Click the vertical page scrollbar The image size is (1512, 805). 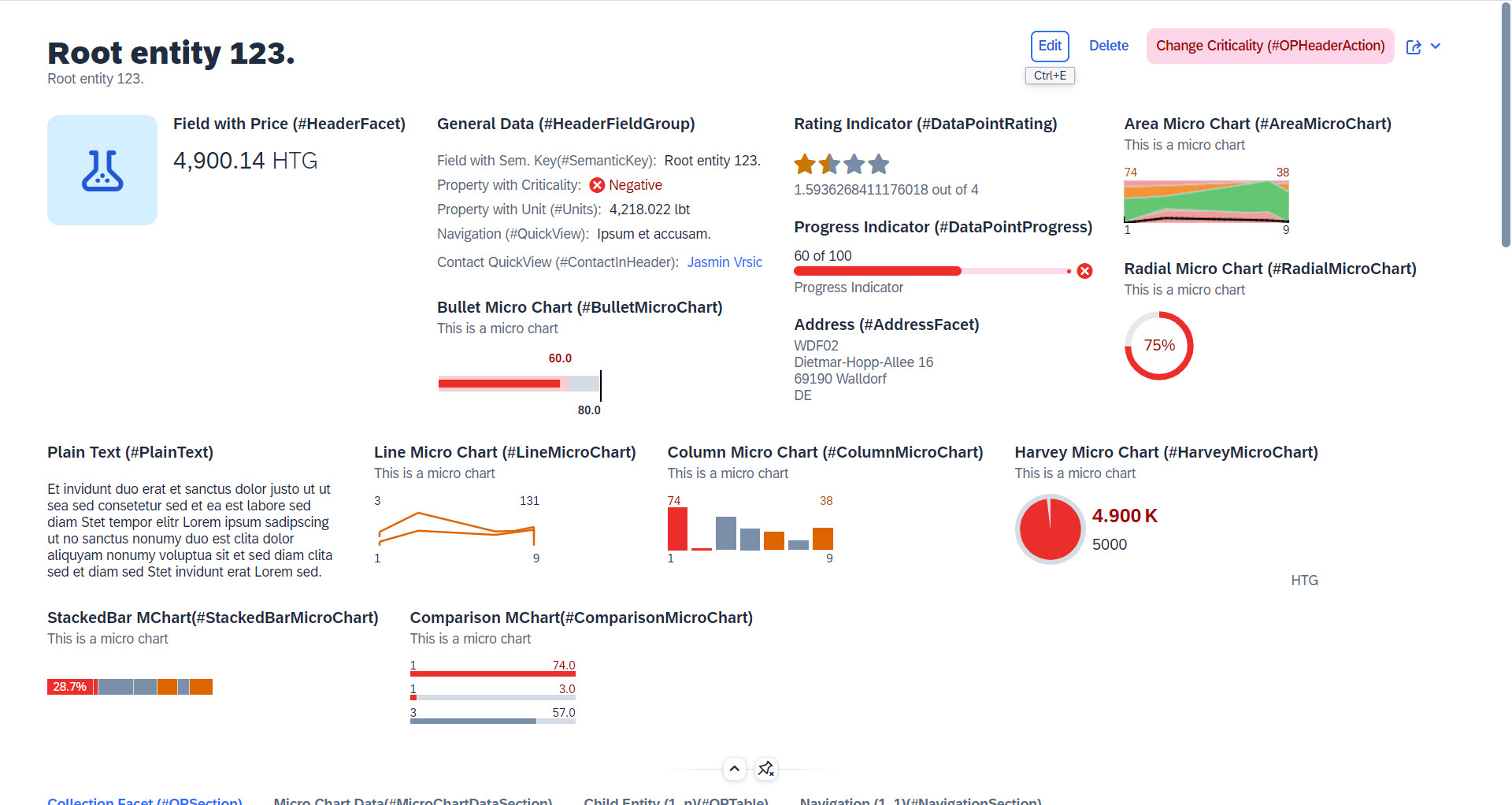[x=1506, y=126]
